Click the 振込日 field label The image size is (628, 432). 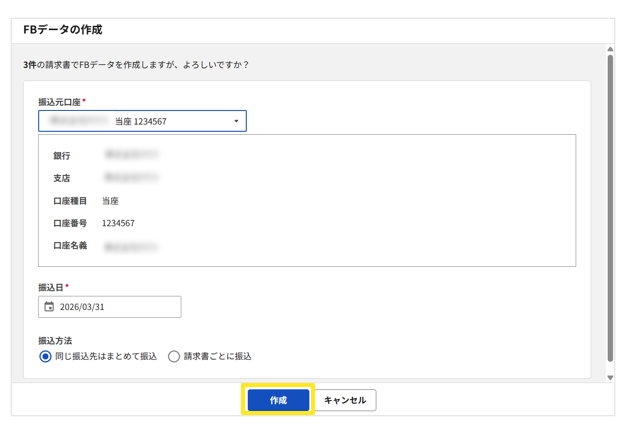51,288
